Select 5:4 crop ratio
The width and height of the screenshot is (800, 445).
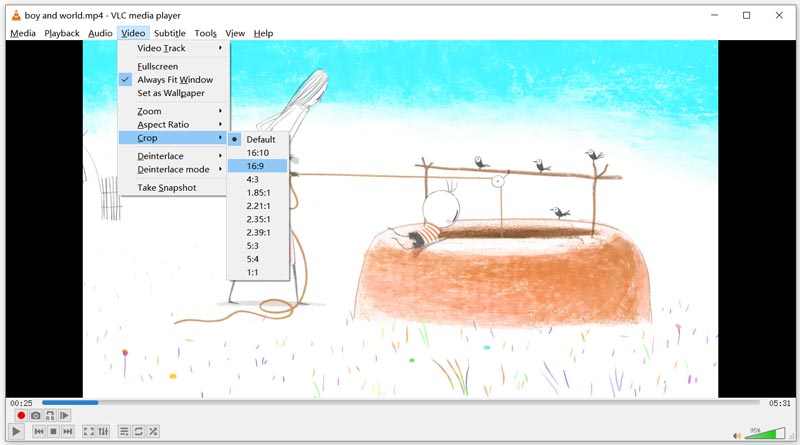pos(258,259)
